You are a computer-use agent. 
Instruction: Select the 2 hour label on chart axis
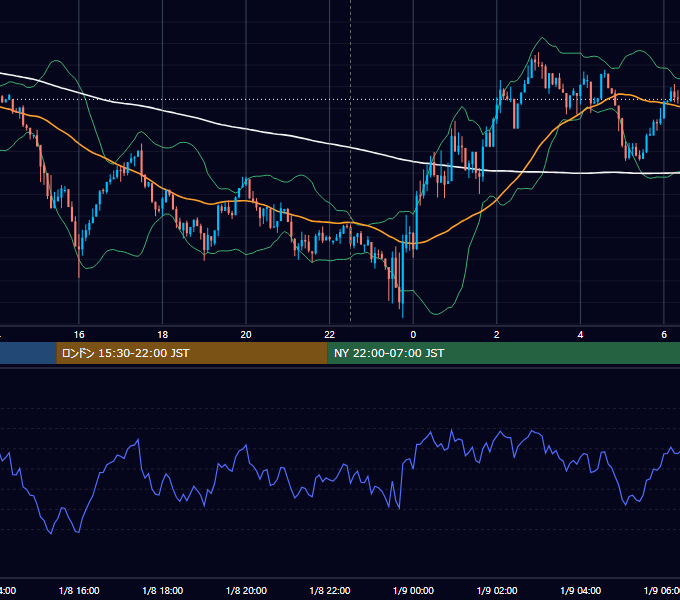click(497, 335)
